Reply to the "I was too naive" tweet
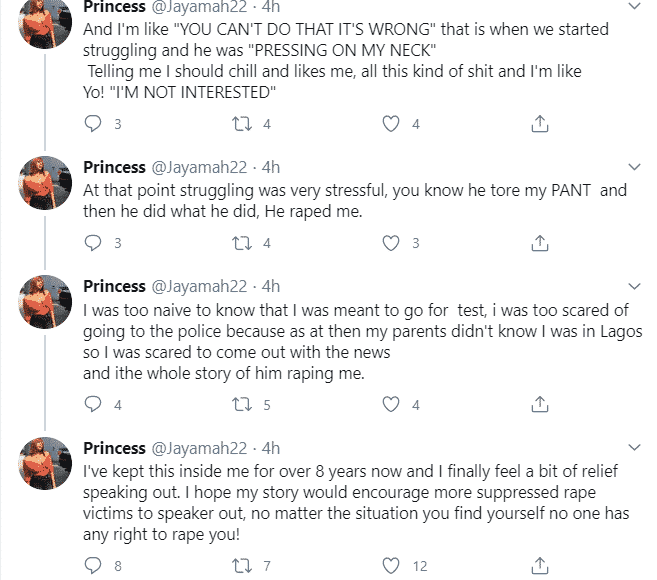657x580 pixels. point(93,405)
